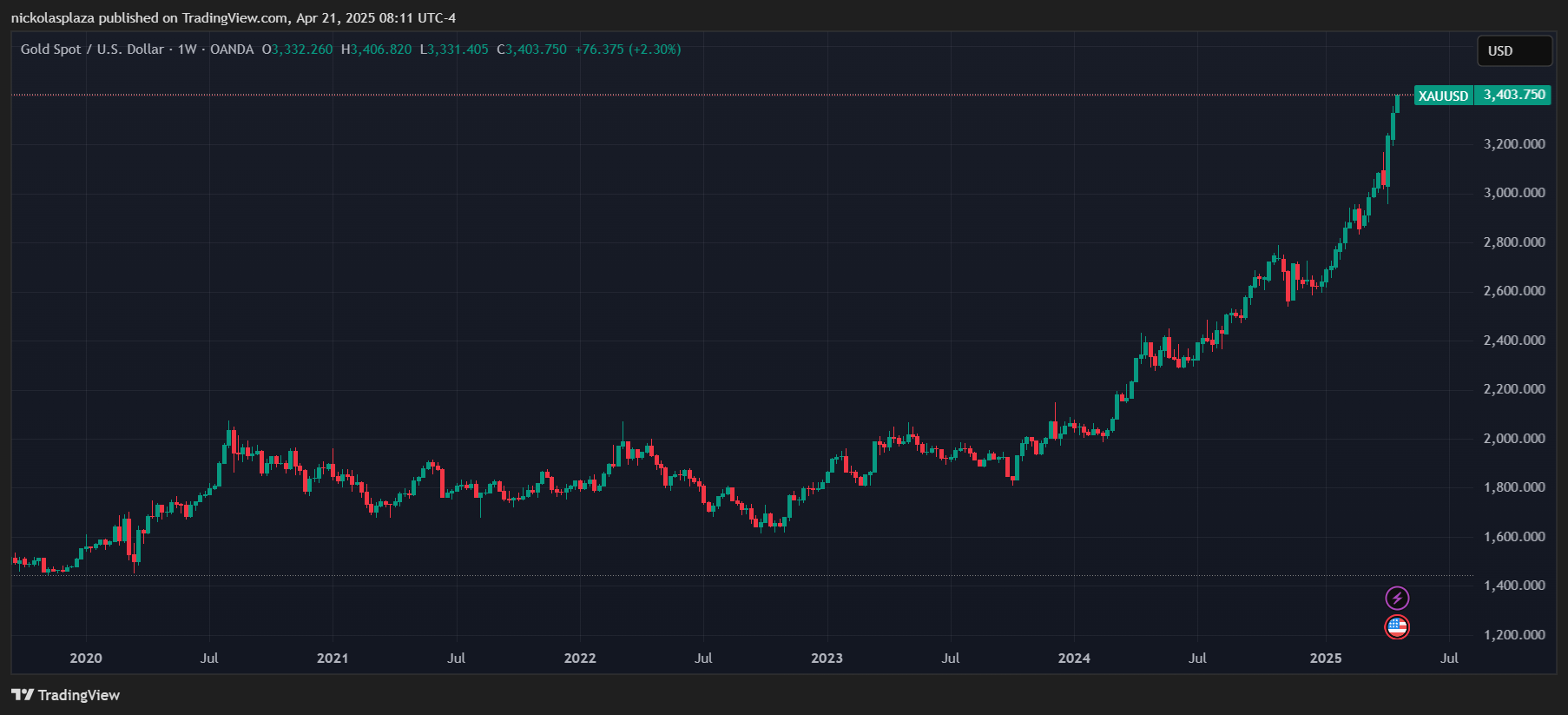Click the 3,403.750 current price label

tap(1513, 95)
